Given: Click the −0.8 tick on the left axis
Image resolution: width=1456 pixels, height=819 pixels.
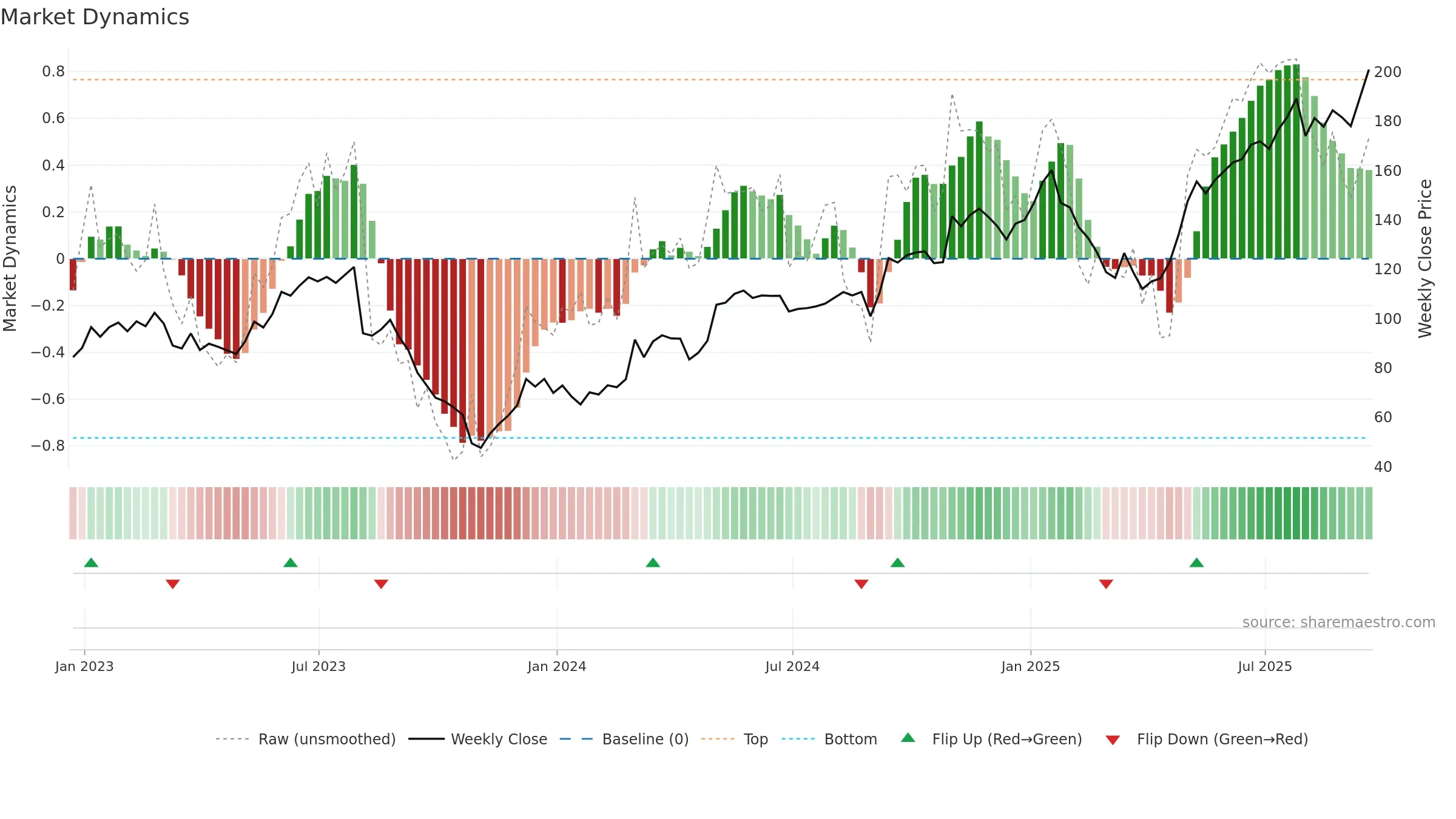Looking at the screenshot, I should pos(48,445).
